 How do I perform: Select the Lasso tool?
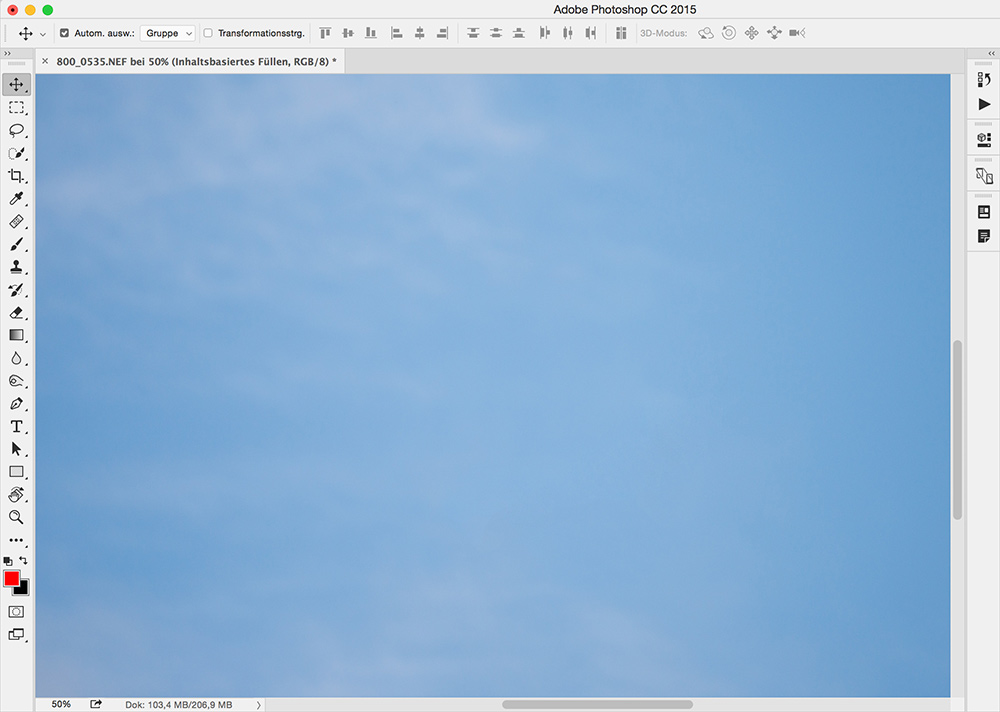[16, 130]
